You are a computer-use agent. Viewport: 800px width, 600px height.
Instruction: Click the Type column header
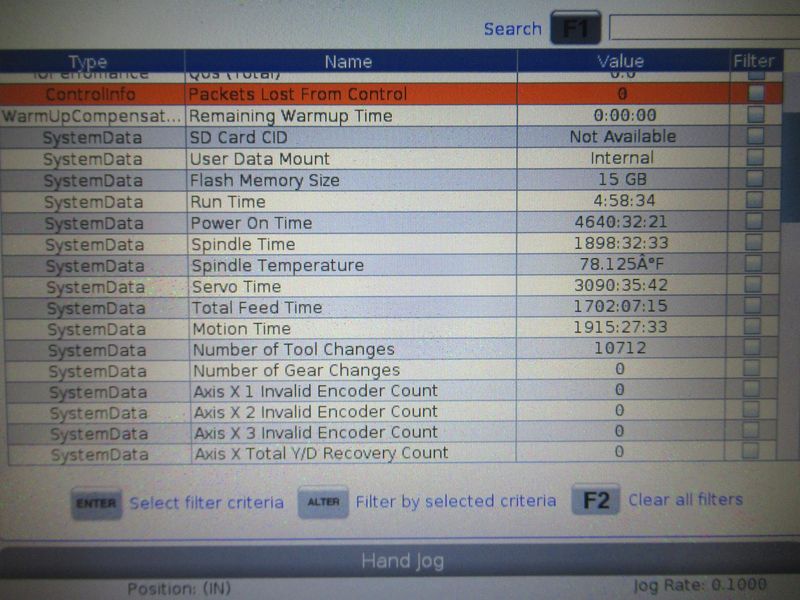click(92, 62)
